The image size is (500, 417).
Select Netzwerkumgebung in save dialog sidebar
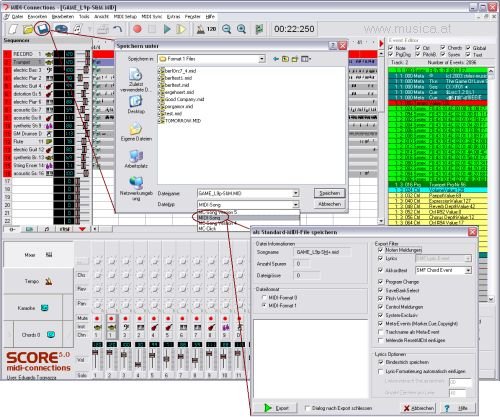pos(136,189)
